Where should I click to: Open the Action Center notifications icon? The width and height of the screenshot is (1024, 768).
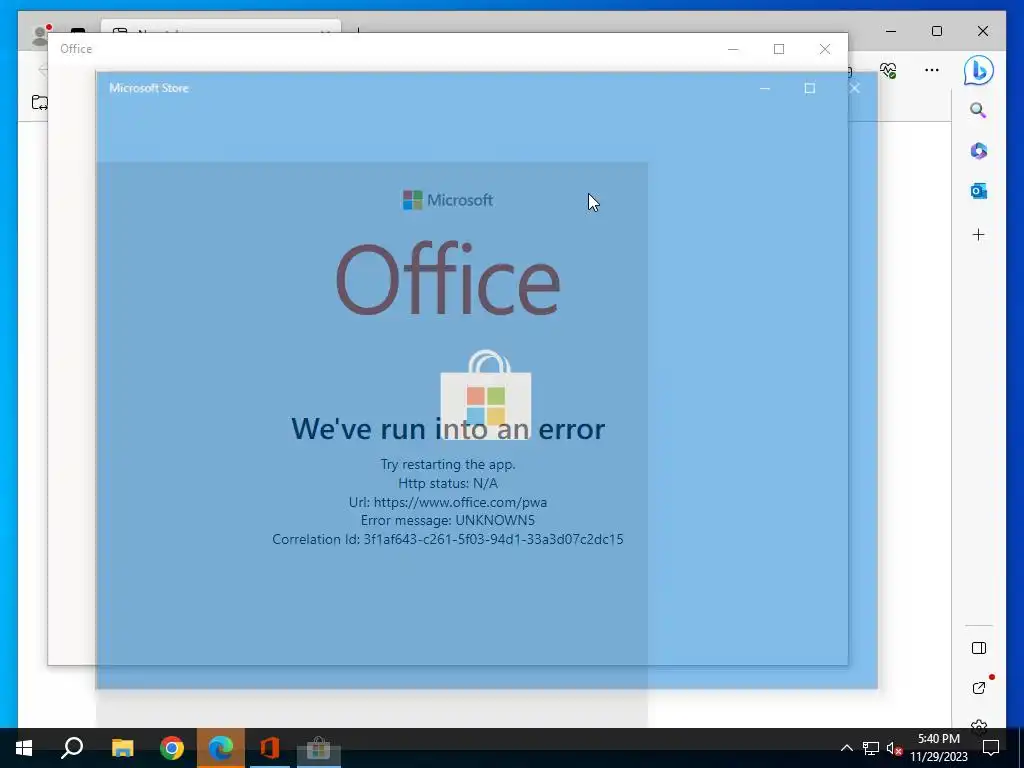coord(991,748)
